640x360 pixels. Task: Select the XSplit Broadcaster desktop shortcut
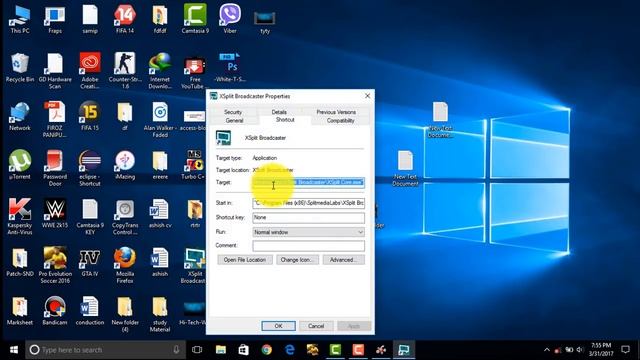click(193, 265)
